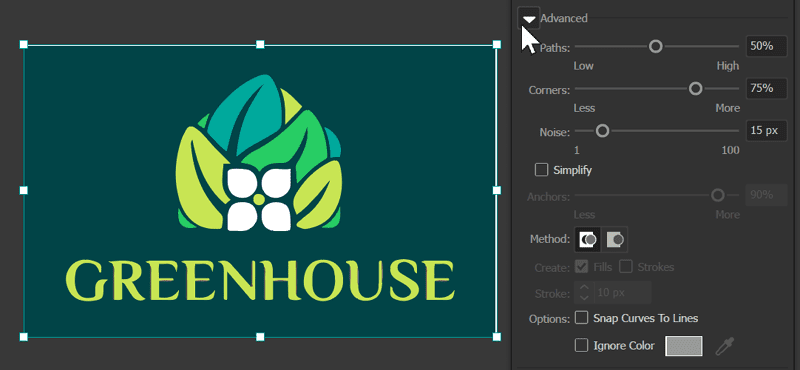The image size is (800, 370).
Task: Enable Snap Curves To Lines
Action: (x=581, y=318)
